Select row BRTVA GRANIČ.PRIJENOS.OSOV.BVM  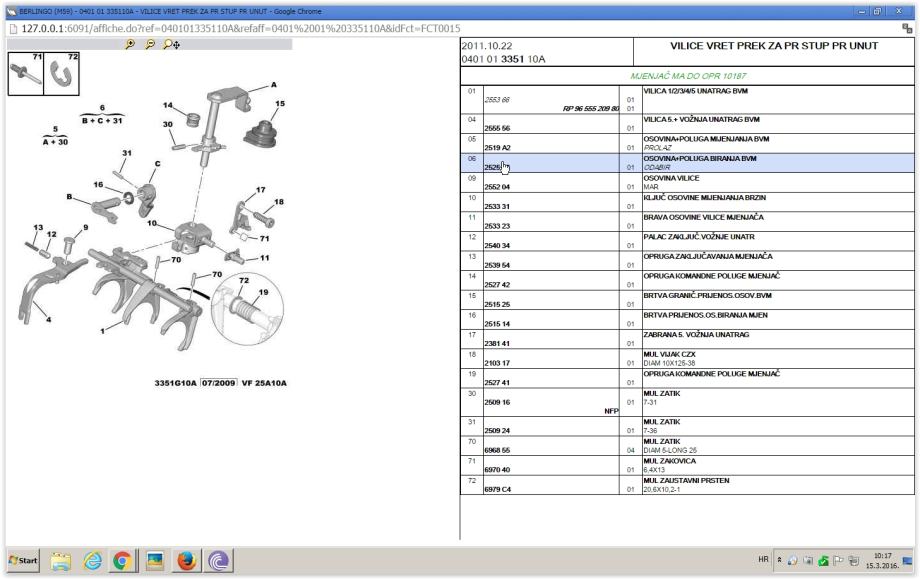687,300
